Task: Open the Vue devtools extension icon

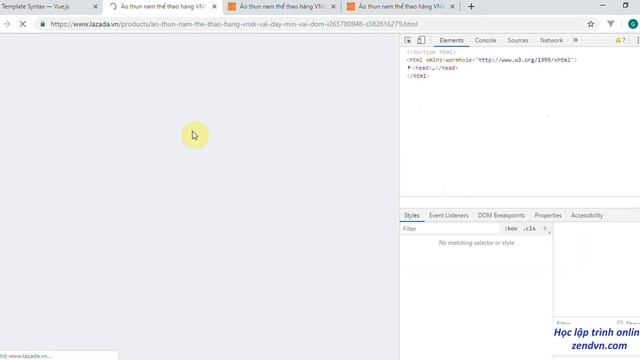Action: pos(611,24)
